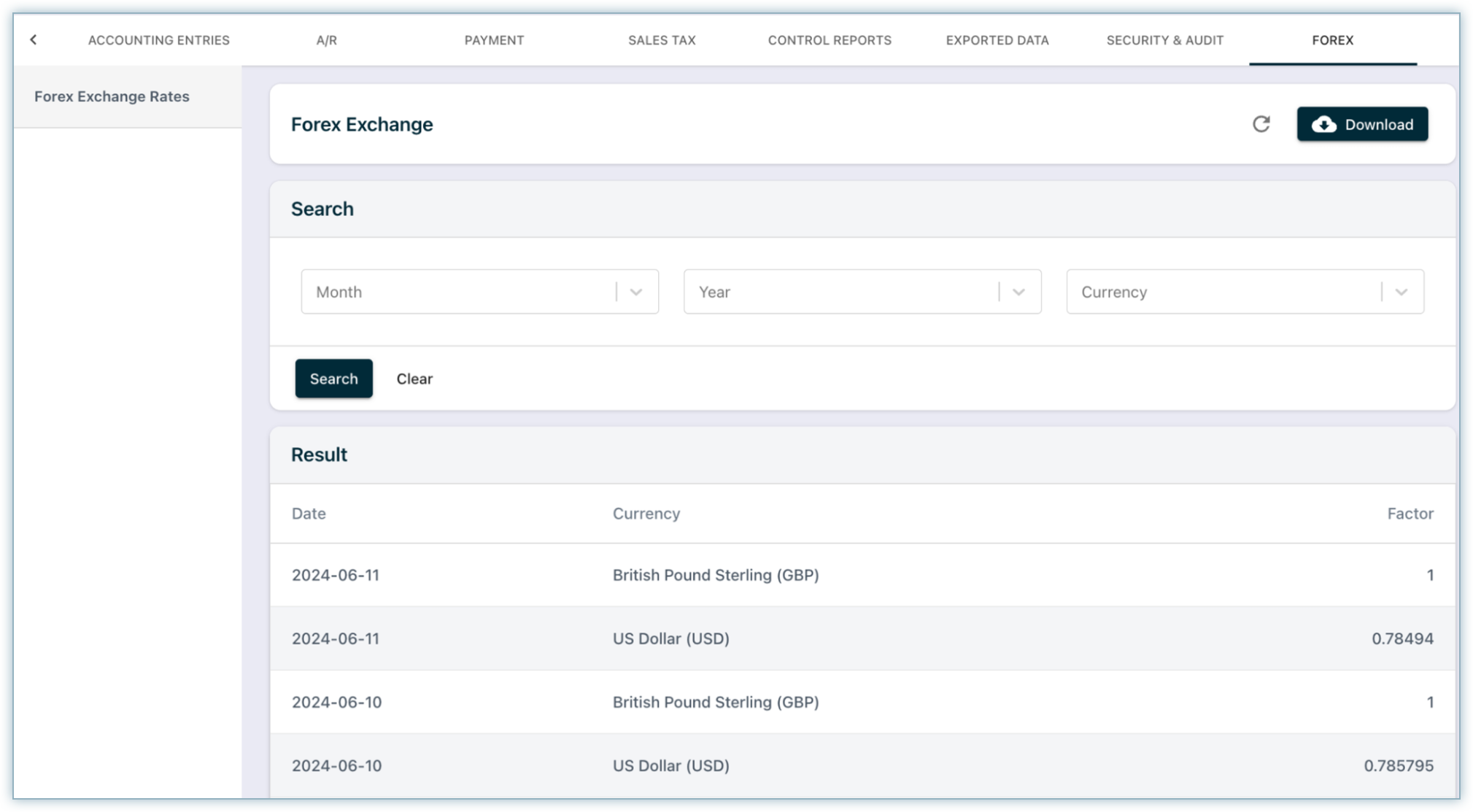The image size is (1473, 812).
Task: Open the Control Reports tab
Action: pos(830,40)
